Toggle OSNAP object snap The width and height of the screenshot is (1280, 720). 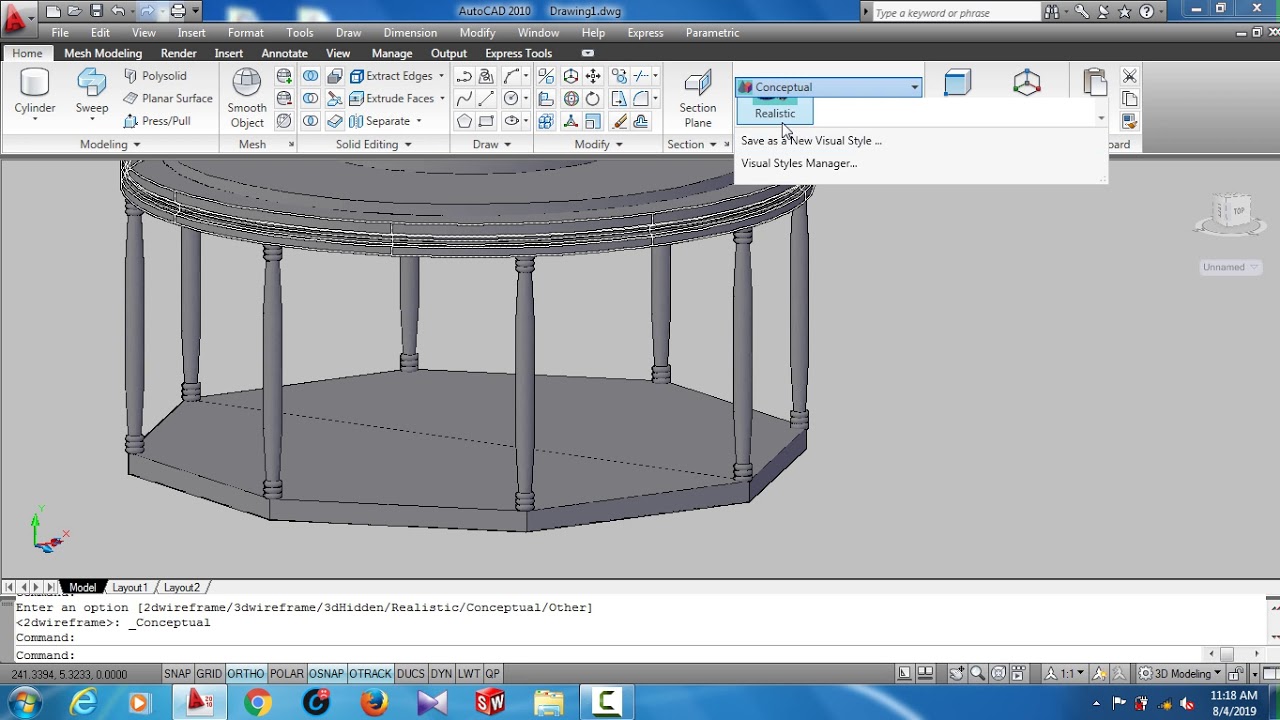(326, 674)
